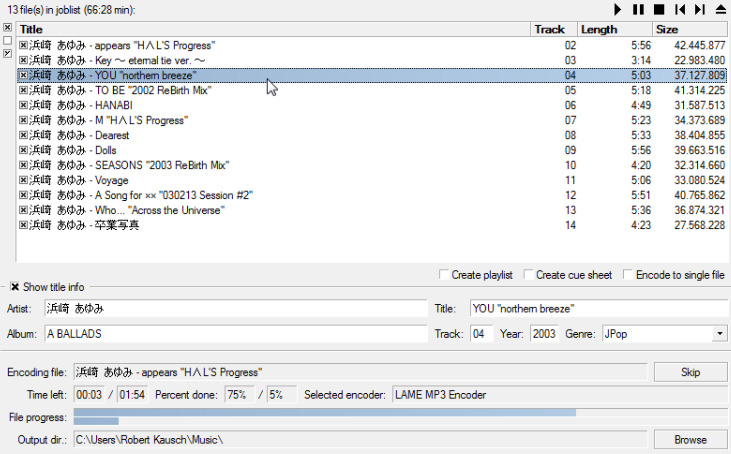Uncheck the A Song for xx checkbox
This screenshot has width=731, height=454.
pyautogui.click(x=23, y=195)
